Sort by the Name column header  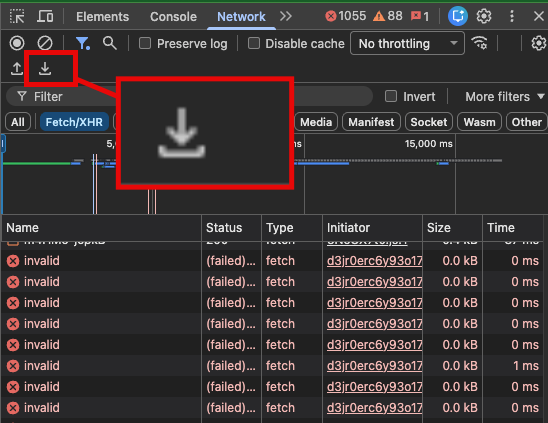pyautogui.click(x=101, y=228)
